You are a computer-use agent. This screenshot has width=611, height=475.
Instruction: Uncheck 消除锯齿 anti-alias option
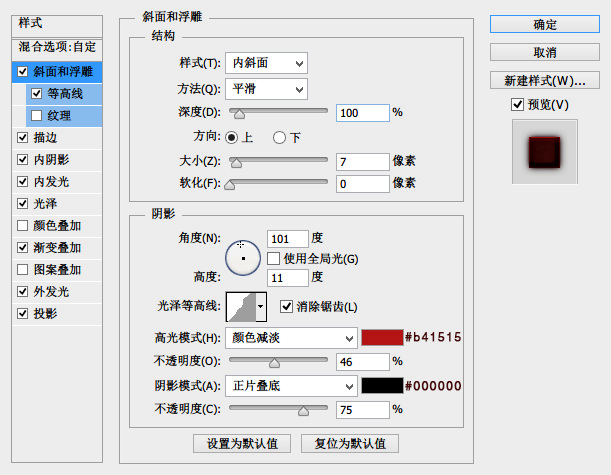(x=286, y=307)
